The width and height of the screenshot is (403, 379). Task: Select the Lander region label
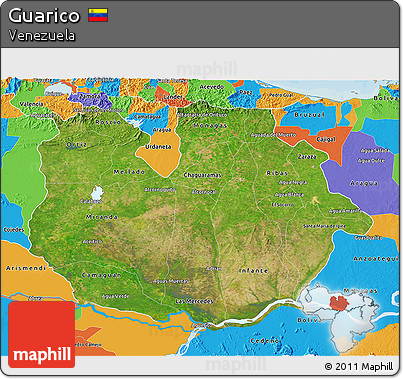(173, 97)
